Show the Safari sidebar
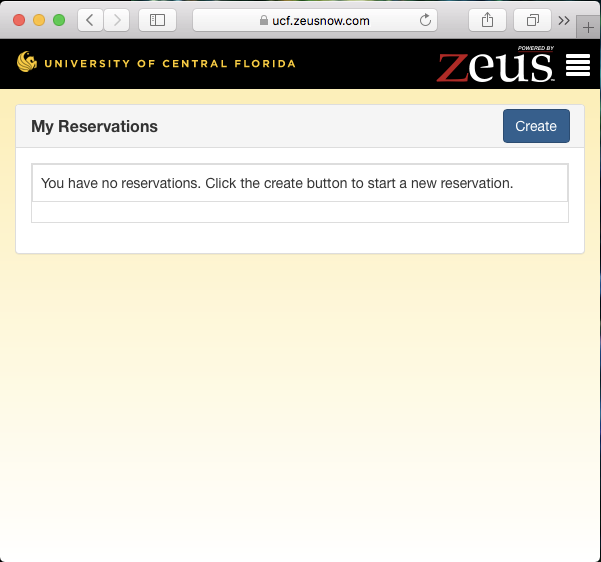Screen dimensions: 601x562 tap(157, 20)
